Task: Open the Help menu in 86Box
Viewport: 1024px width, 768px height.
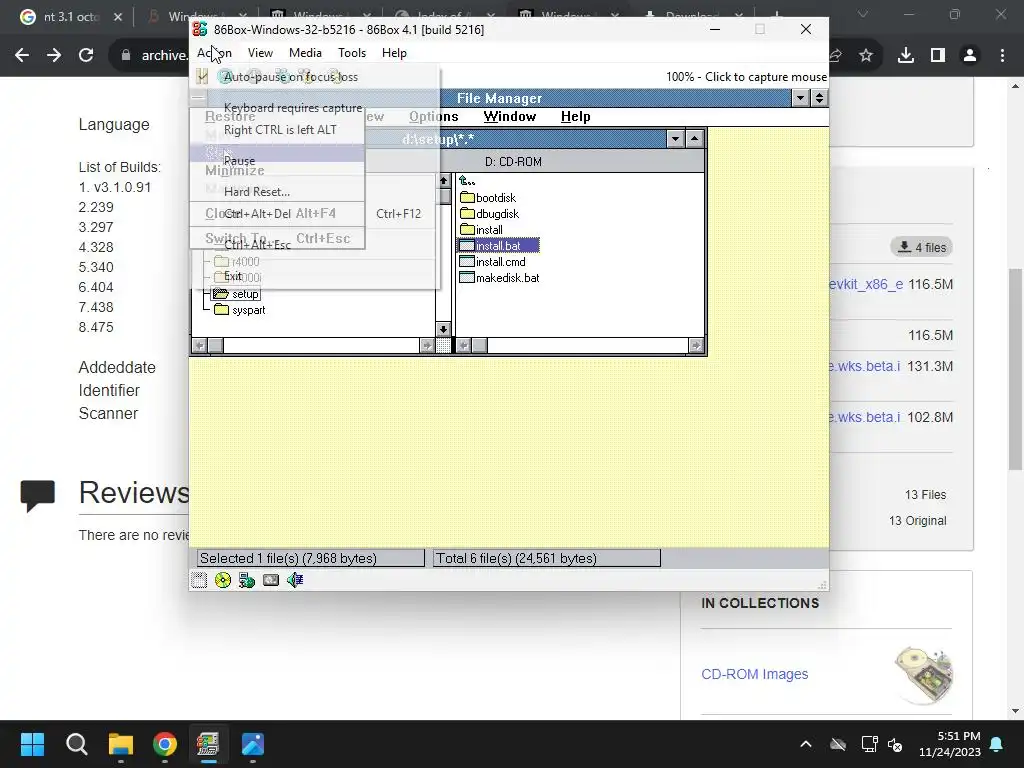Action: [394, 53]
